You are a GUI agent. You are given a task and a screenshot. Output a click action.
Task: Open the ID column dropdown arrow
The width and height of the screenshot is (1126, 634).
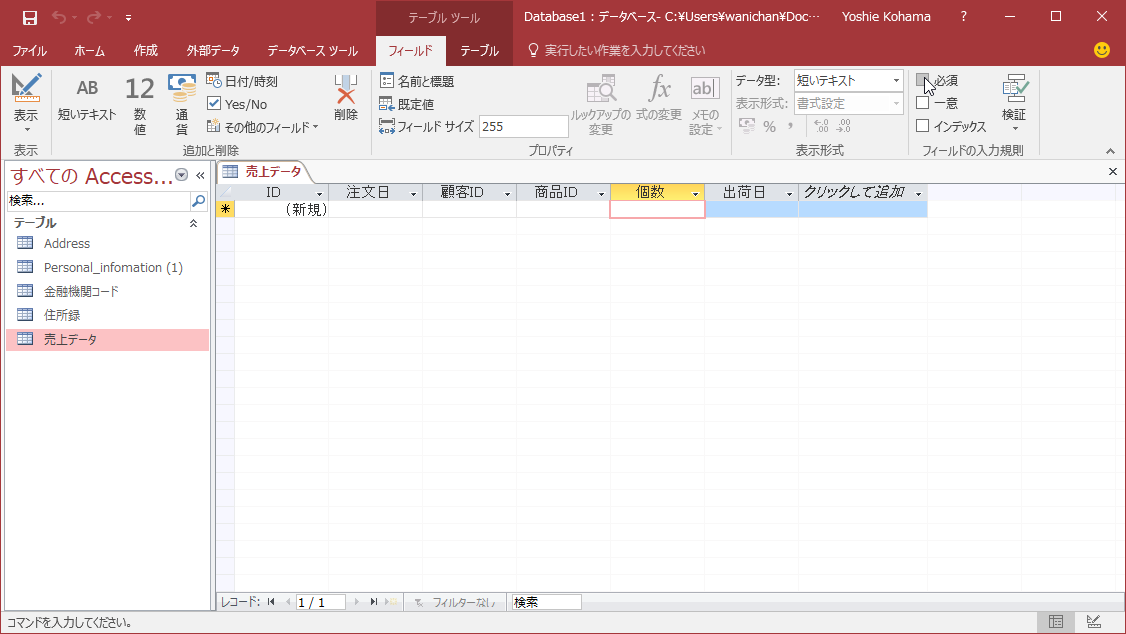(320, 193)
